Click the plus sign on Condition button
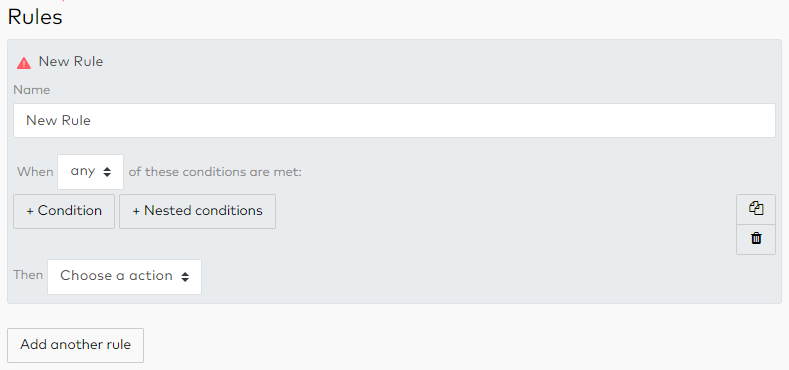 click(30, 211)
